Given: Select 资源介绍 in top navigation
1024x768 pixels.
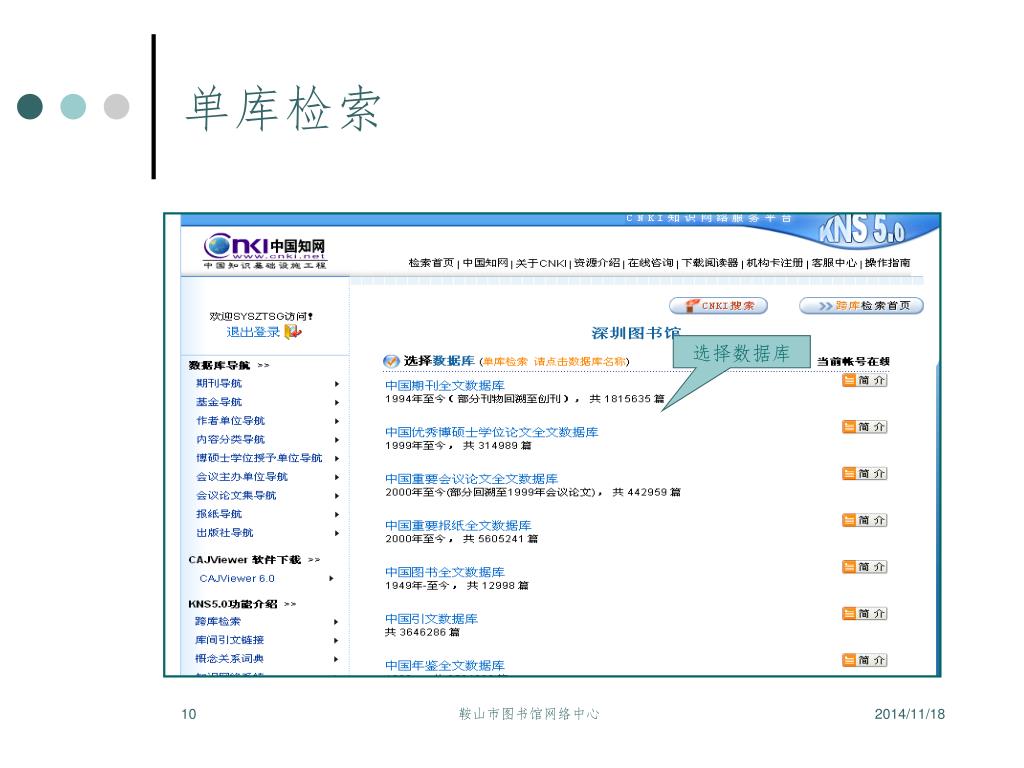Looking at the screenshot, I should 597,263.
